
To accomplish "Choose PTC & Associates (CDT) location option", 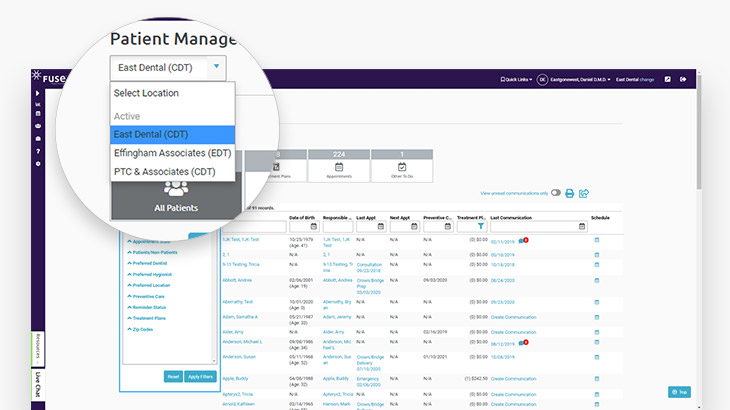I will coord(164,171).
